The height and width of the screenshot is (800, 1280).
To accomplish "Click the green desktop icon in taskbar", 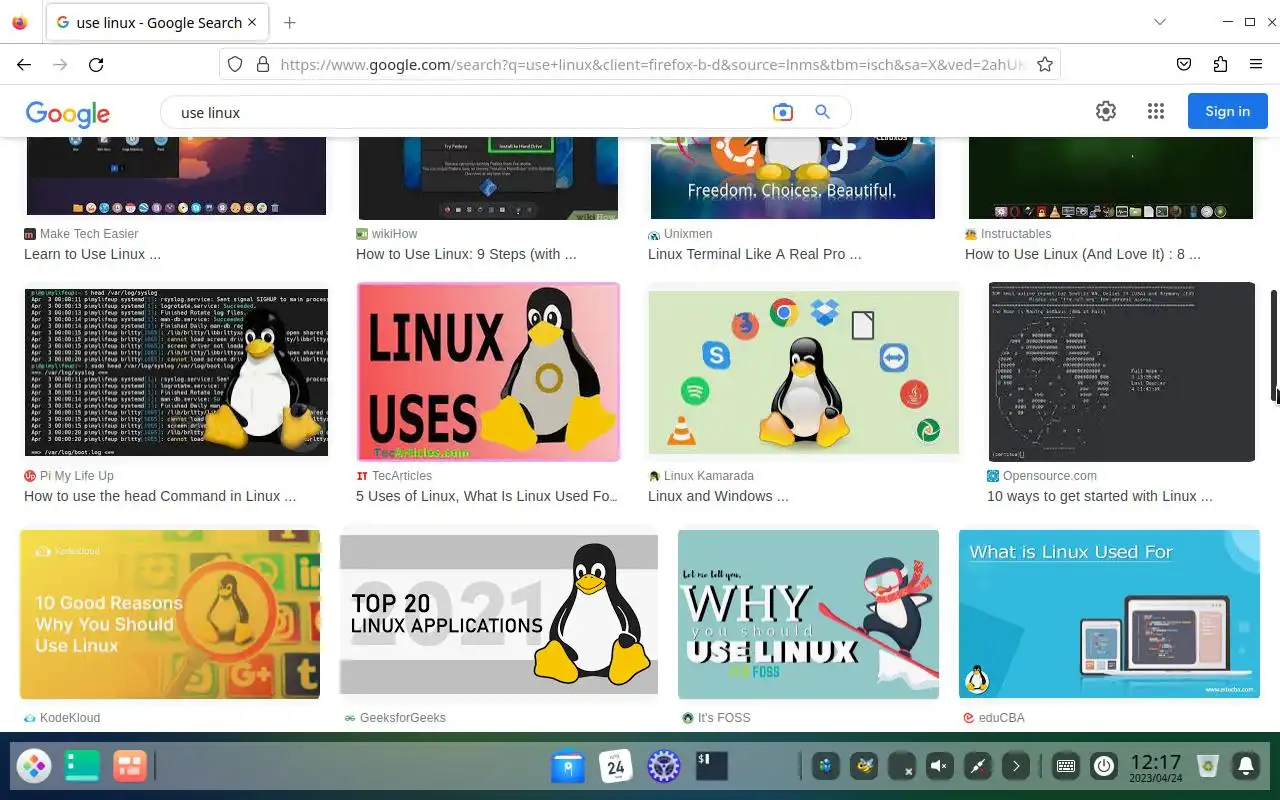I will [x=82, y=767].
